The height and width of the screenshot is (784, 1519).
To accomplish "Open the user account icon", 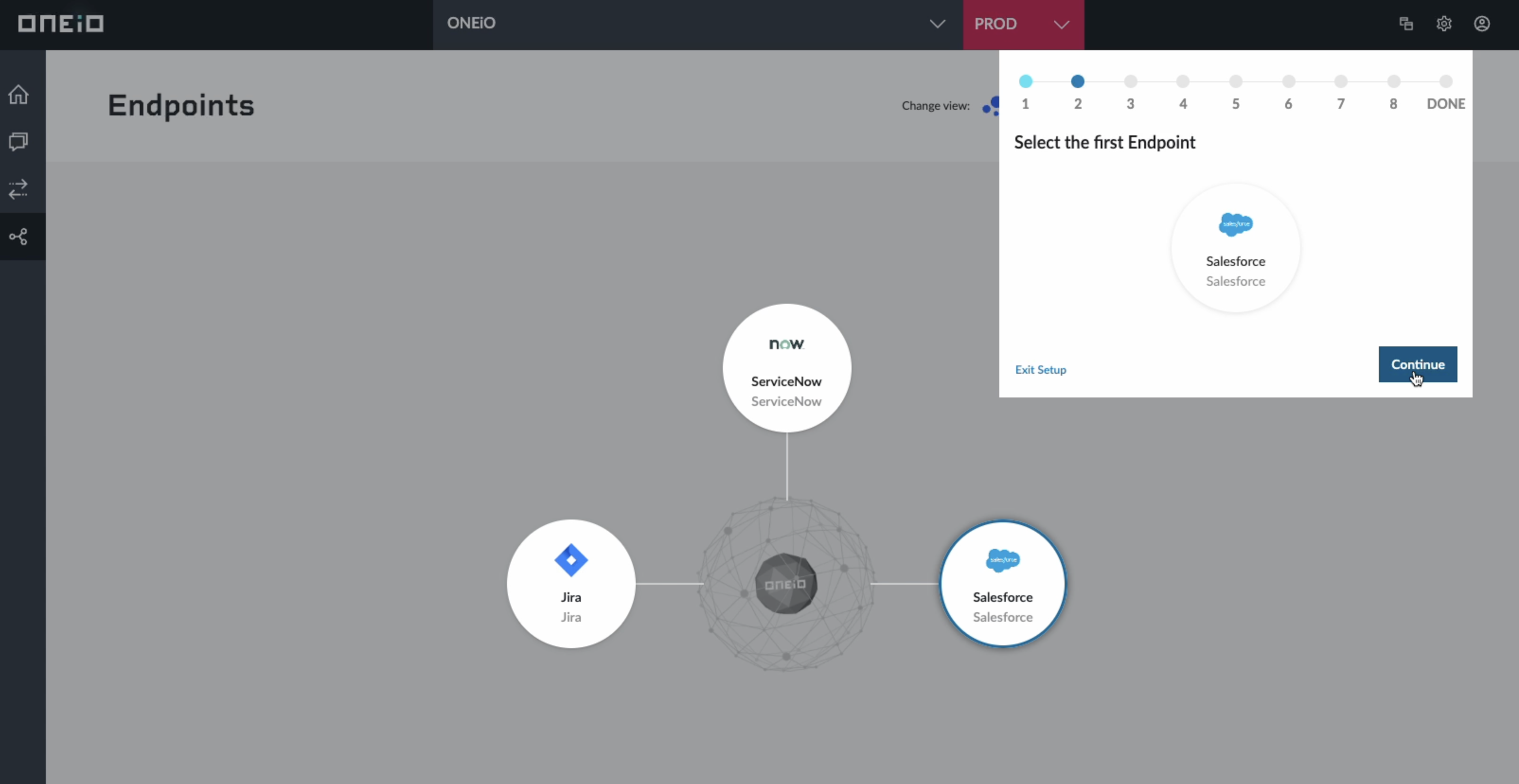I will coord(1482,24).
